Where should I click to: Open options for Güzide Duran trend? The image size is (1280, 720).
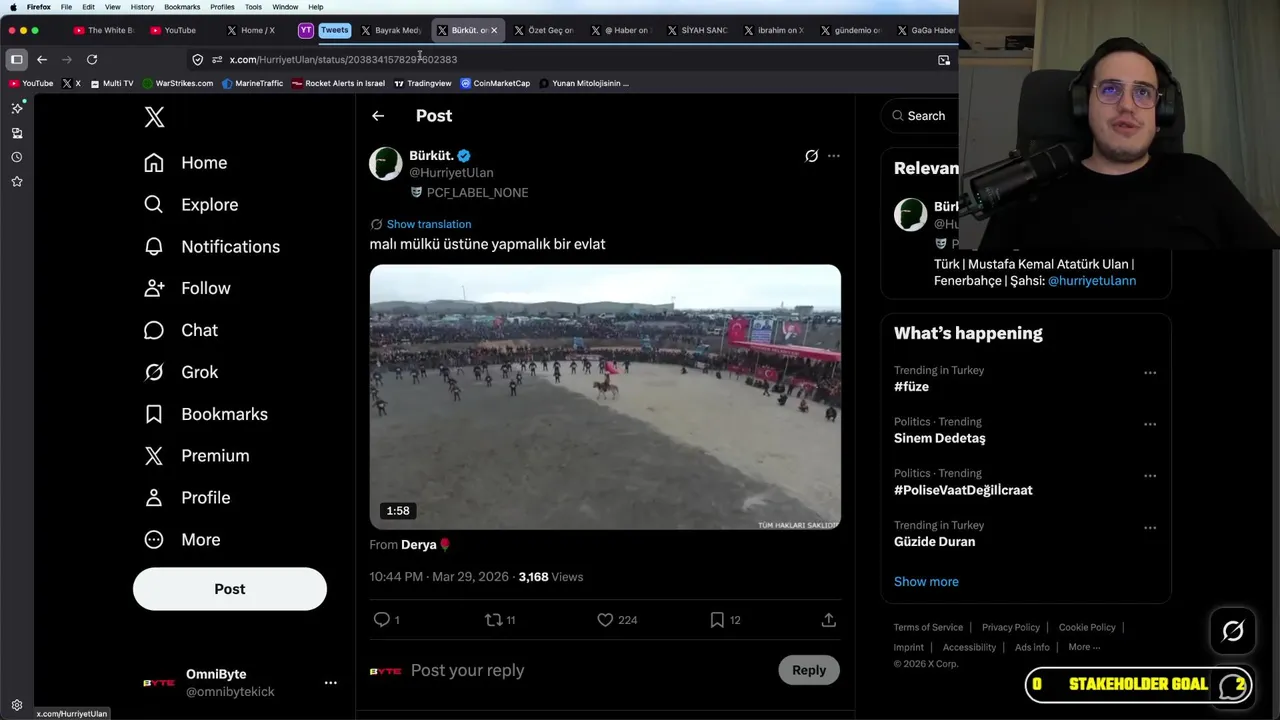pos(1150,528)
